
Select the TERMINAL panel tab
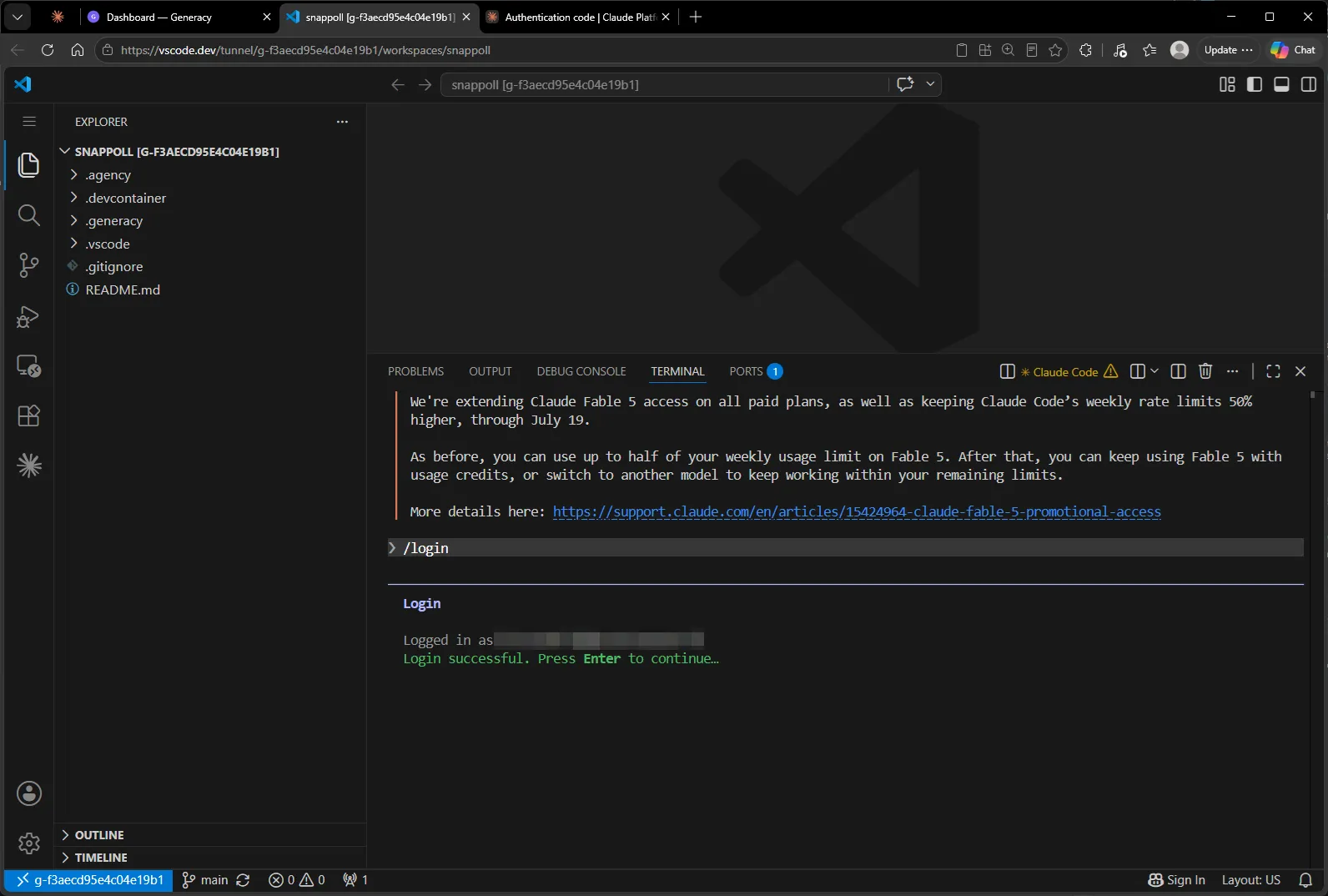pos(677,371)
